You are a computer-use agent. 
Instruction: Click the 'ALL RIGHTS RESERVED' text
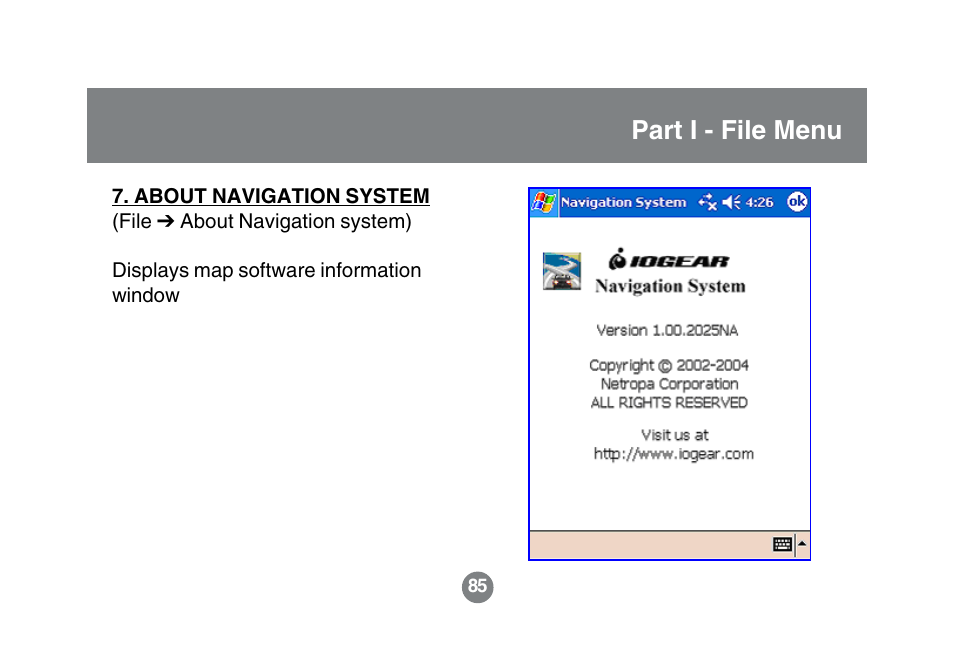pyautogui.click(x=669, y=403)
